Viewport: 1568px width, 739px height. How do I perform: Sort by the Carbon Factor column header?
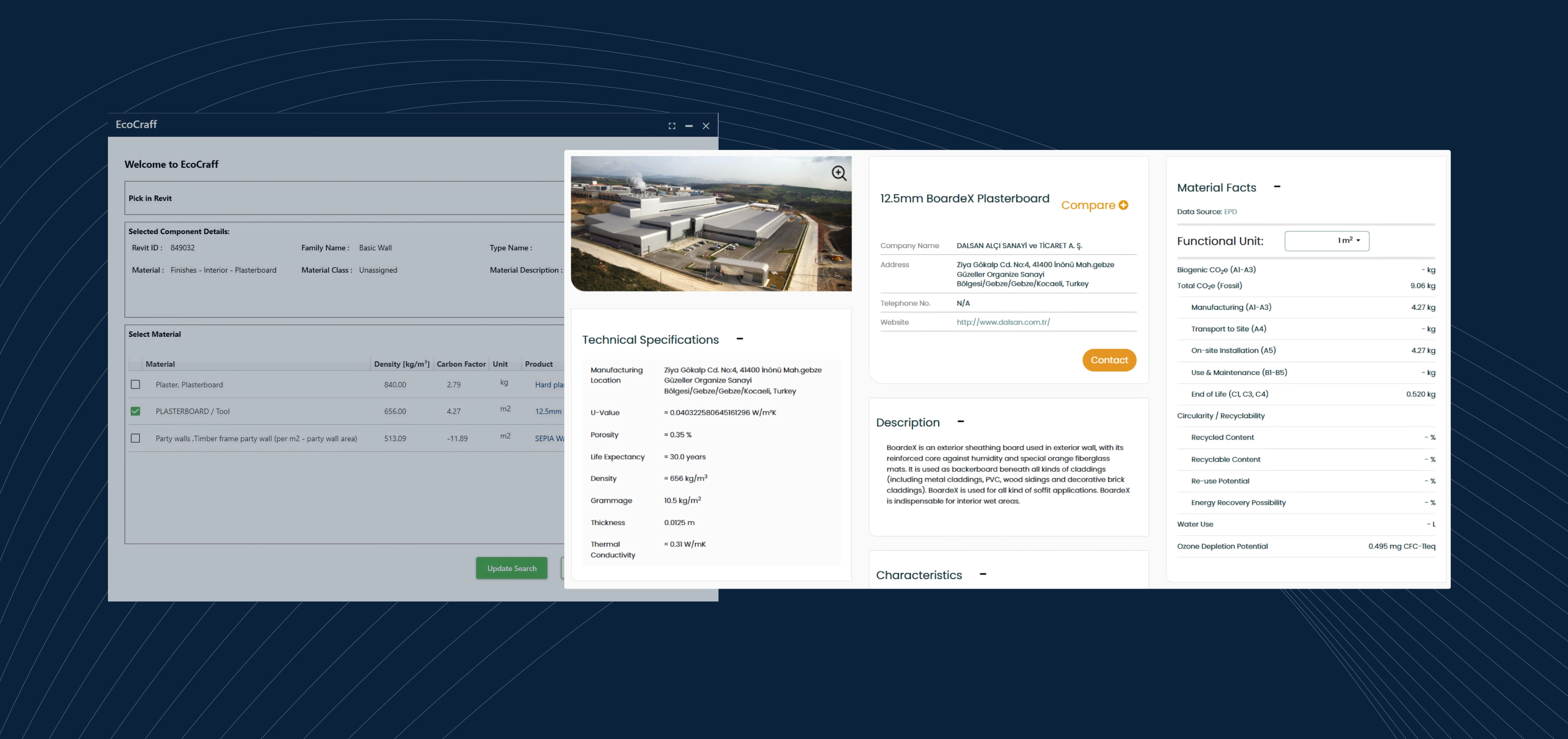pos(461,364)
